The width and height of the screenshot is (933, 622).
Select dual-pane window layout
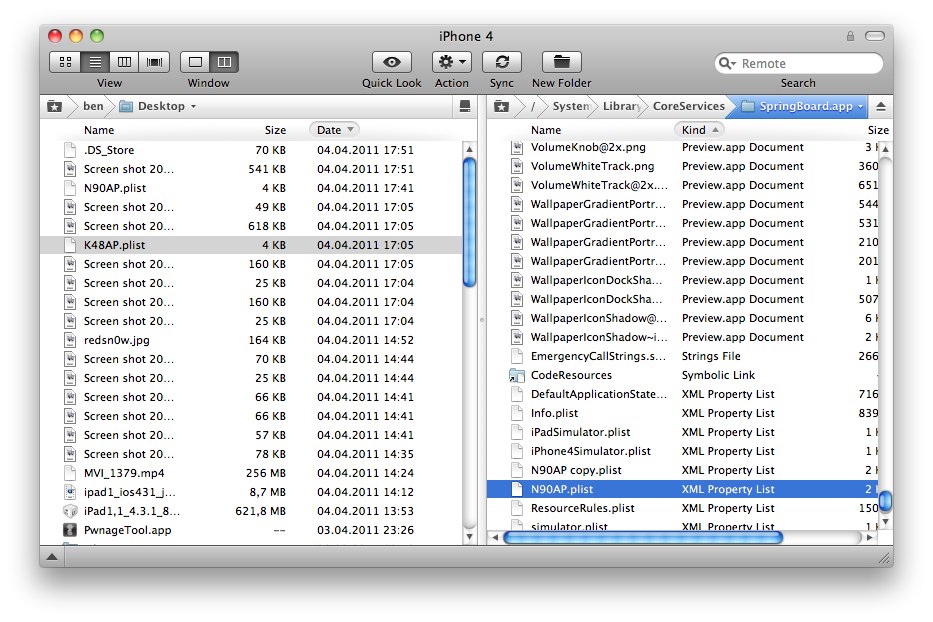pyautogui.click(x=224, y=62)
